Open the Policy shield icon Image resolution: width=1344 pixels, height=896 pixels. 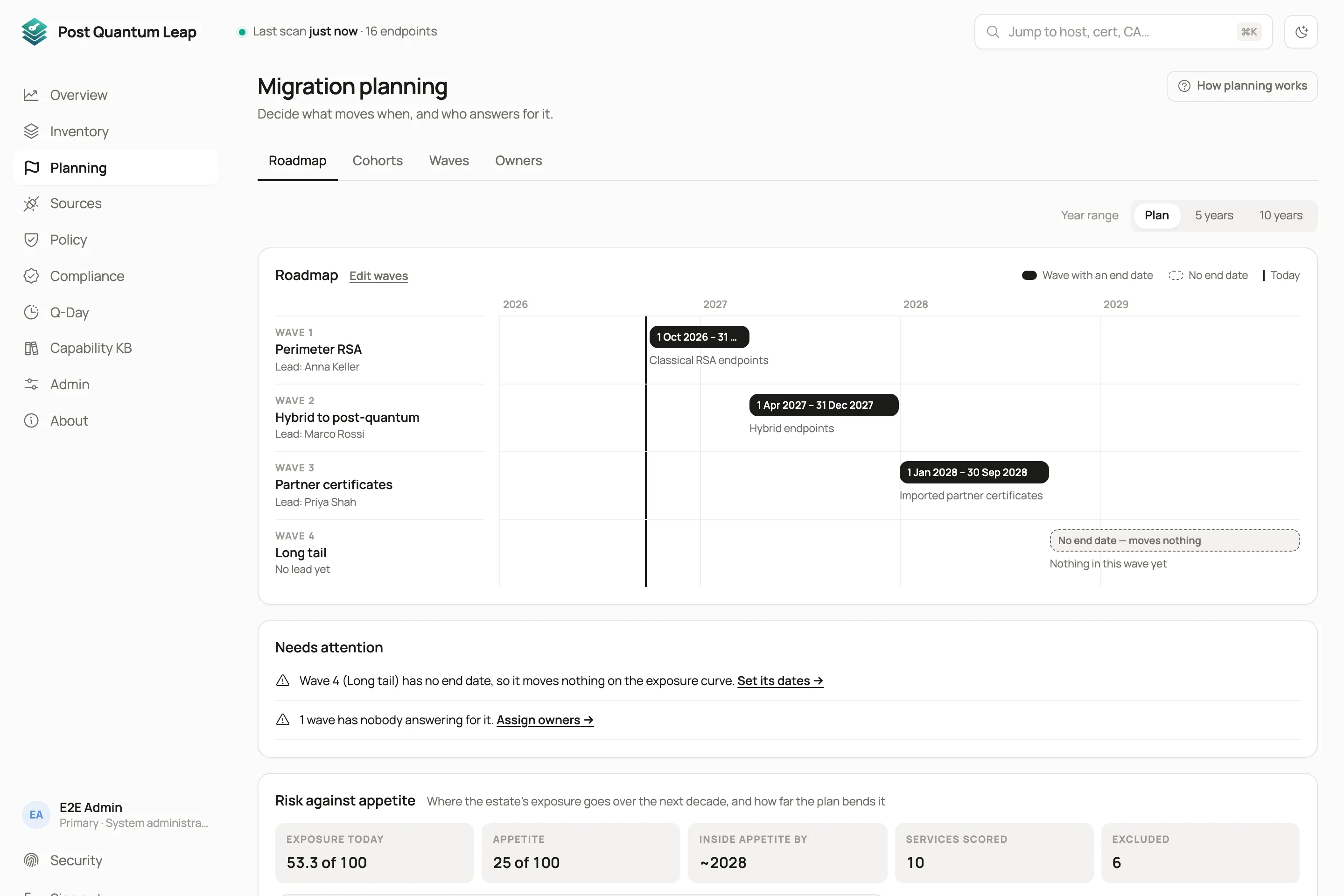pos(31,240)
